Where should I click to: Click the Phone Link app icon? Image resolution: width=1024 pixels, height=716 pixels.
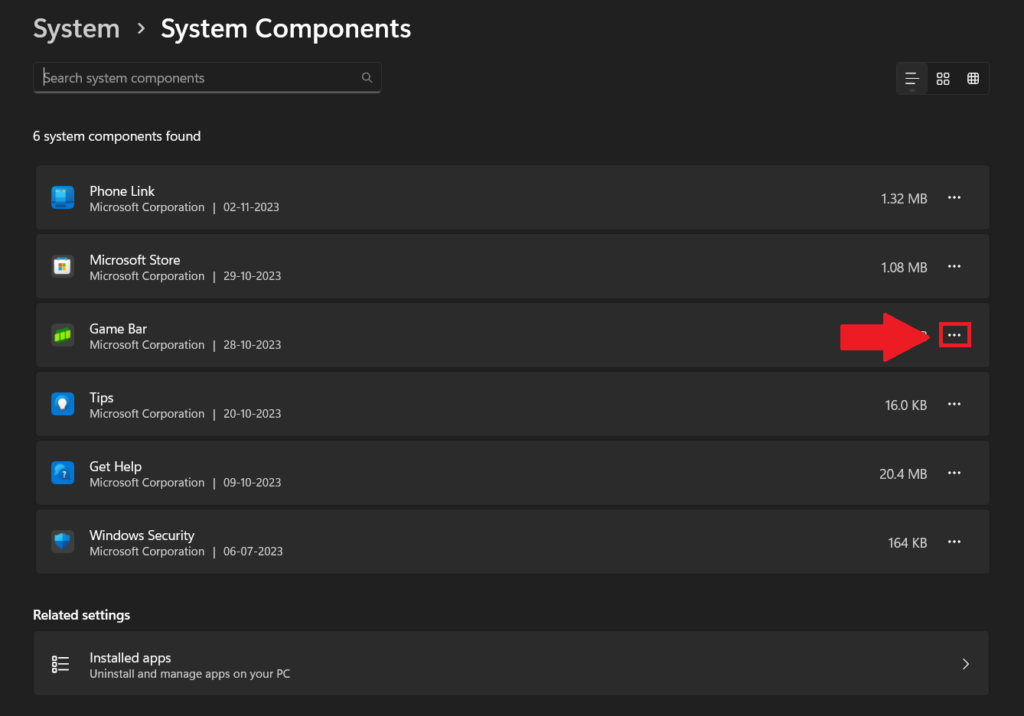62,198
